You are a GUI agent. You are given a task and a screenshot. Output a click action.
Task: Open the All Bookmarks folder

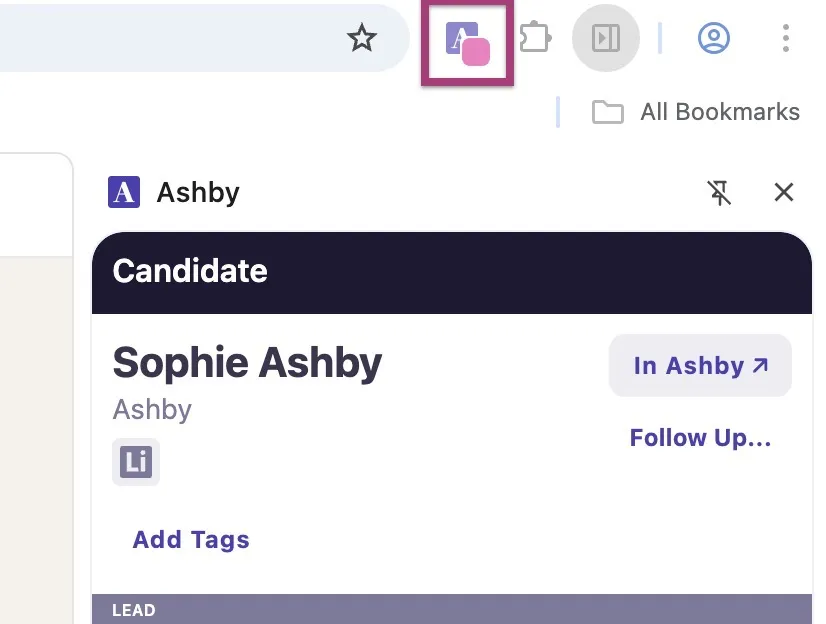point(695,112)
